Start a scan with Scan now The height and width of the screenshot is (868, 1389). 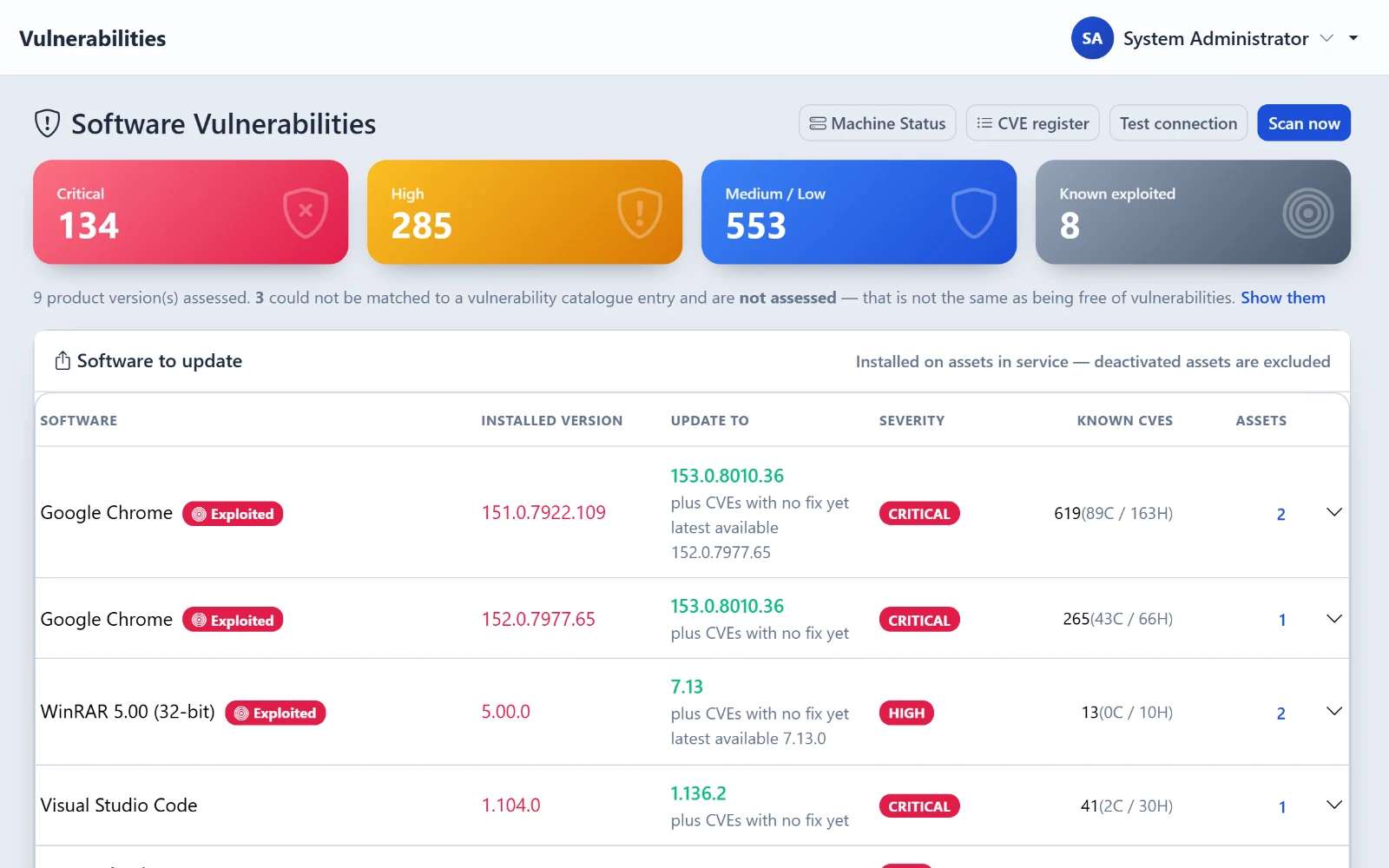(x=1304, y=123)
